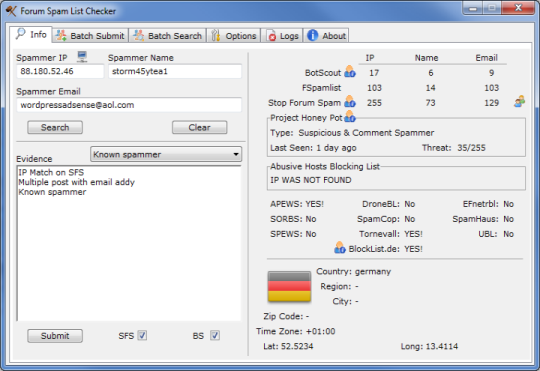Viewport: 540px width, 371px height.
Task: Close the Forum Spam List Checker window
Action: (x=518, y=8)
